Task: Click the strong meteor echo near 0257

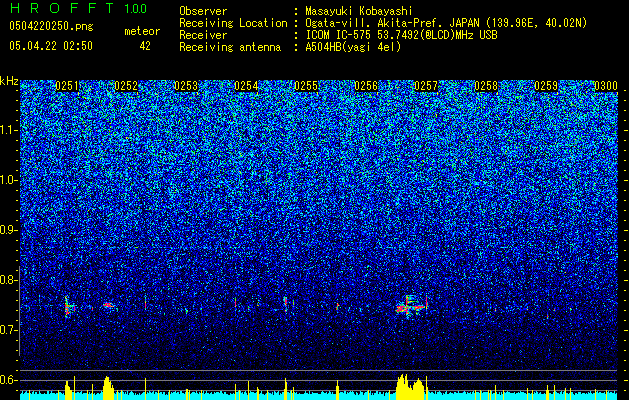Action: pyautogui.click(x=412, y=307)
